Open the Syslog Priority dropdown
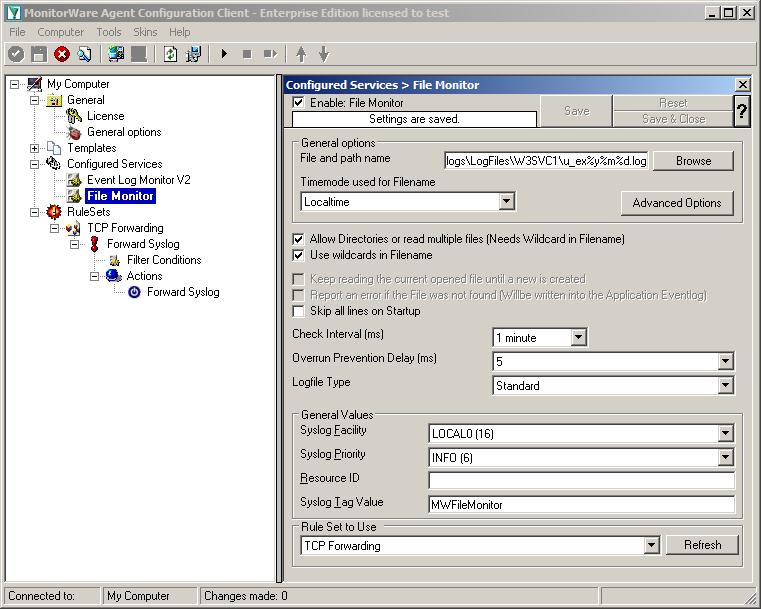The width and height of the screenshot is (761, 609). pyautogui.click(x=725, y=457)
